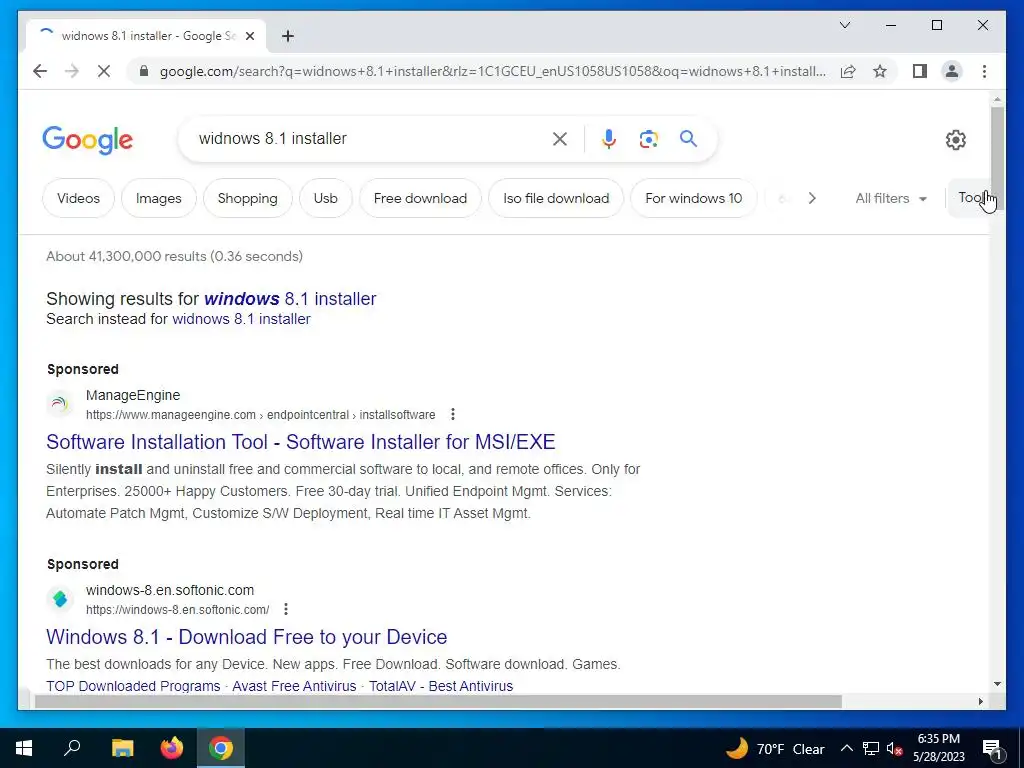Apply the Iso file download chip
Image resolution: width=1024 pixels, height=768 pixels.
coord(556,199)
